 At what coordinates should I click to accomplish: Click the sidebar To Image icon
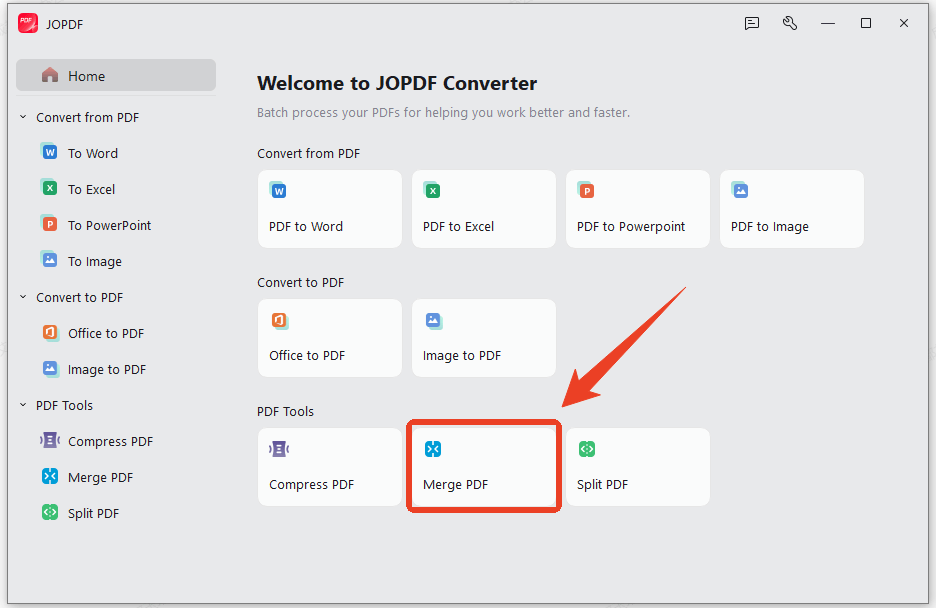point(50,260)
